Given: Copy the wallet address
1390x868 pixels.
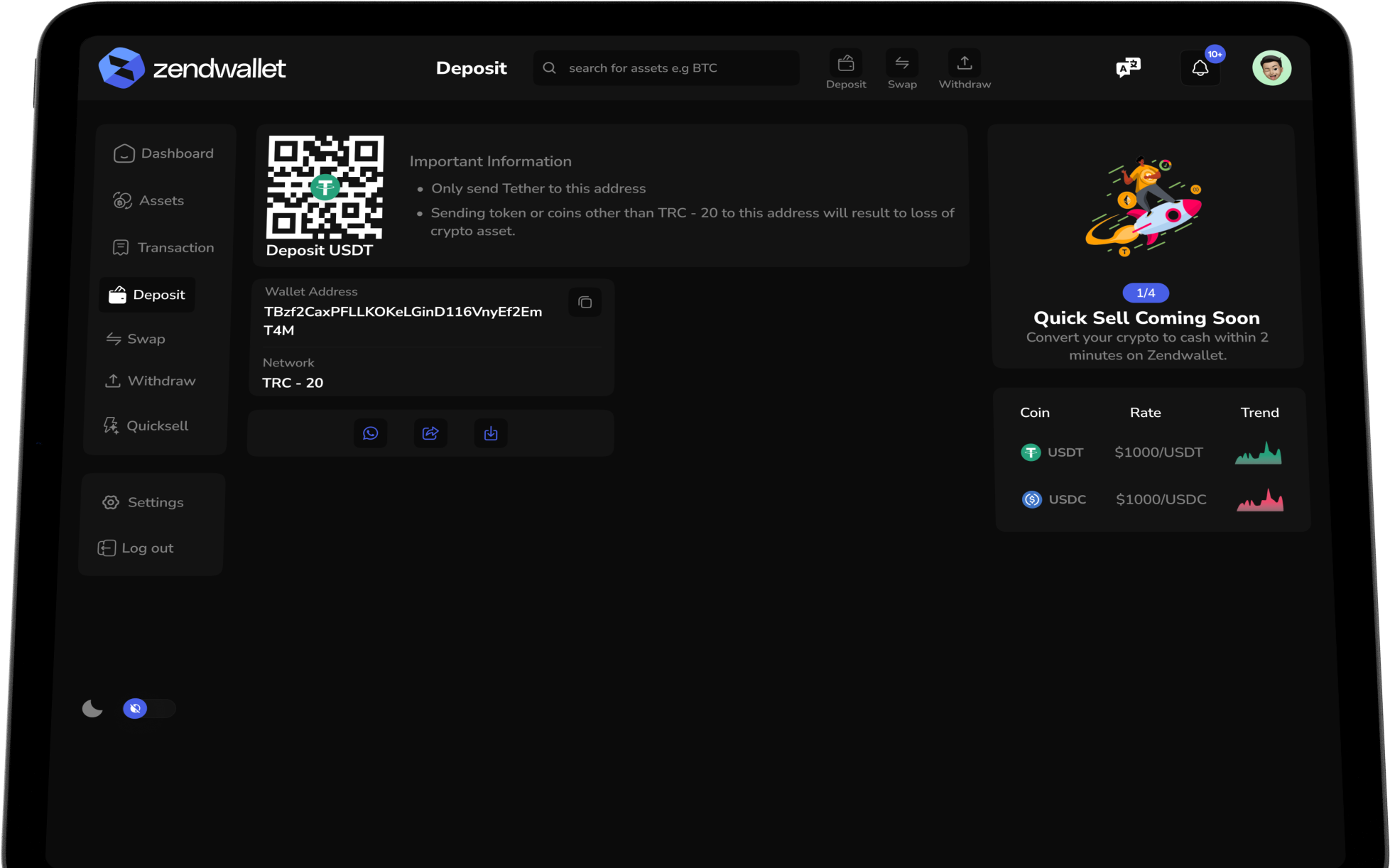Looking at the screenshot, I should pos(585,302).
